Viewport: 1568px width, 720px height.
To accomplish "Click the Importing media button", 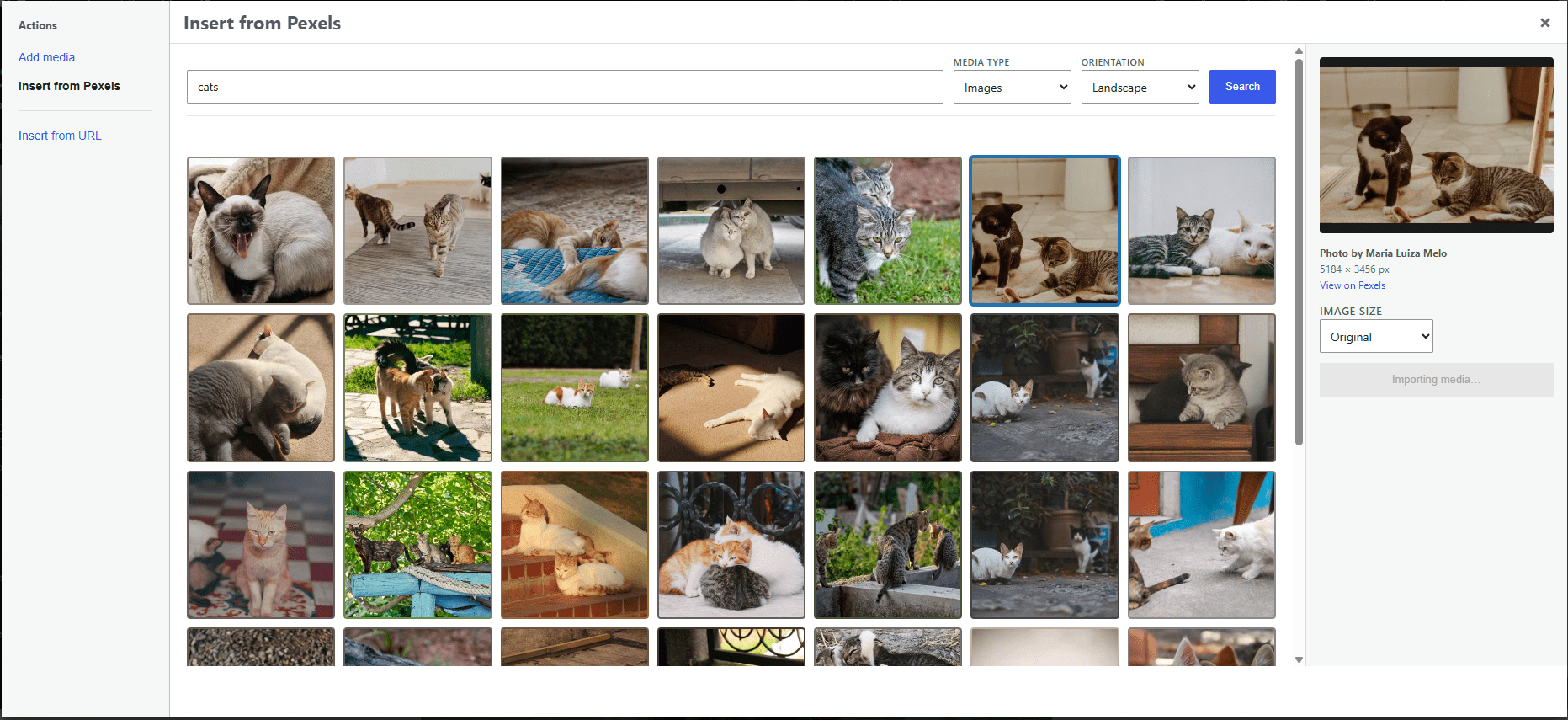I will (1436, 380).
